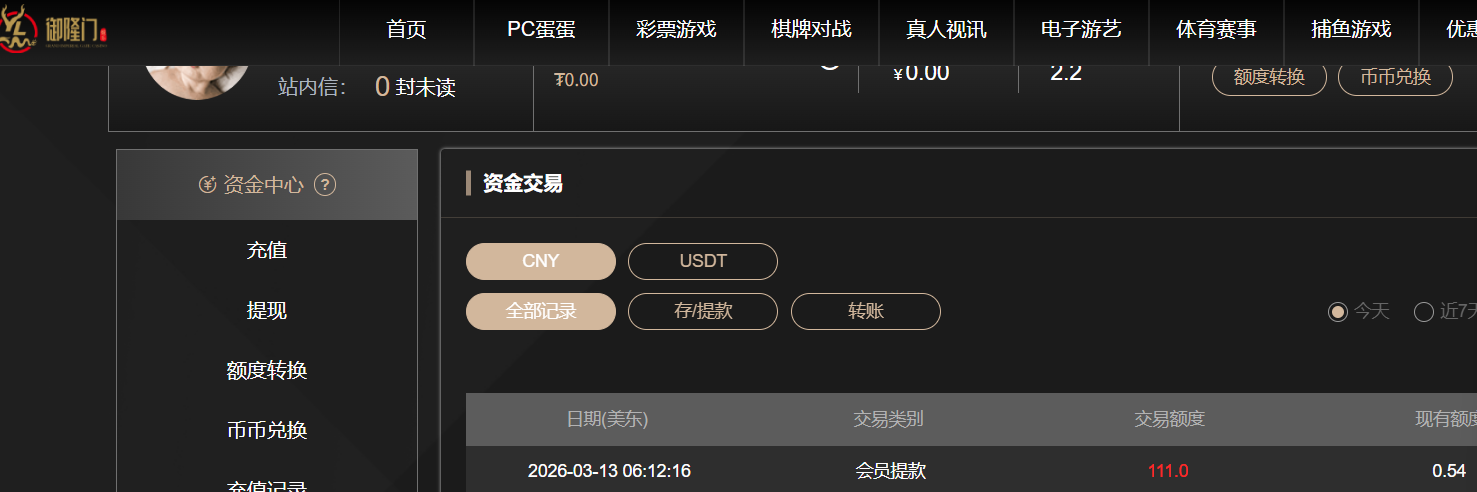Click the user avatar picture
This screenshot has height=492, width=1477.
pos(197,77)
